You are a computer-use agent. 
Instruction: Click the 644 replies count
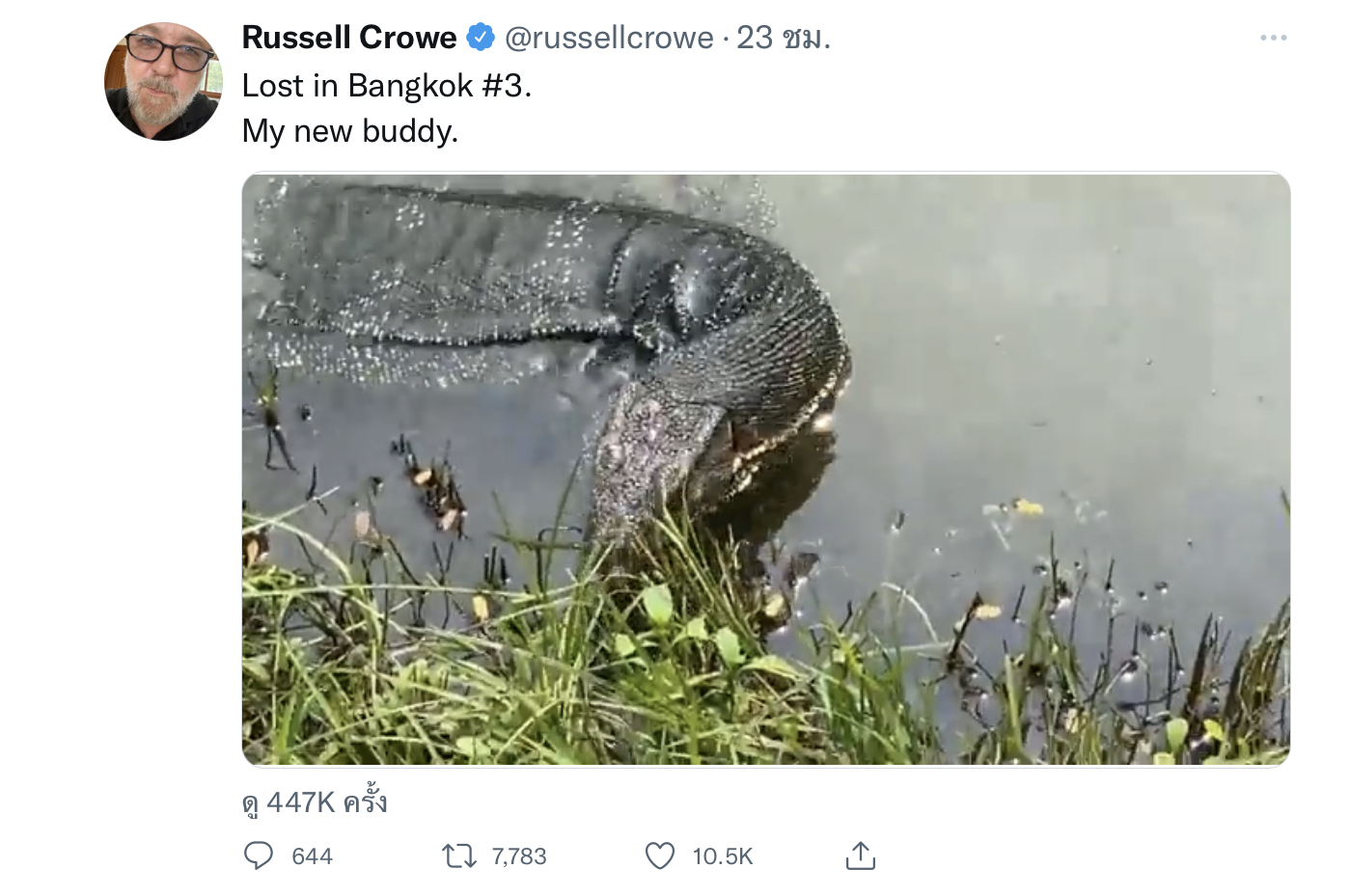coord(312,856)
